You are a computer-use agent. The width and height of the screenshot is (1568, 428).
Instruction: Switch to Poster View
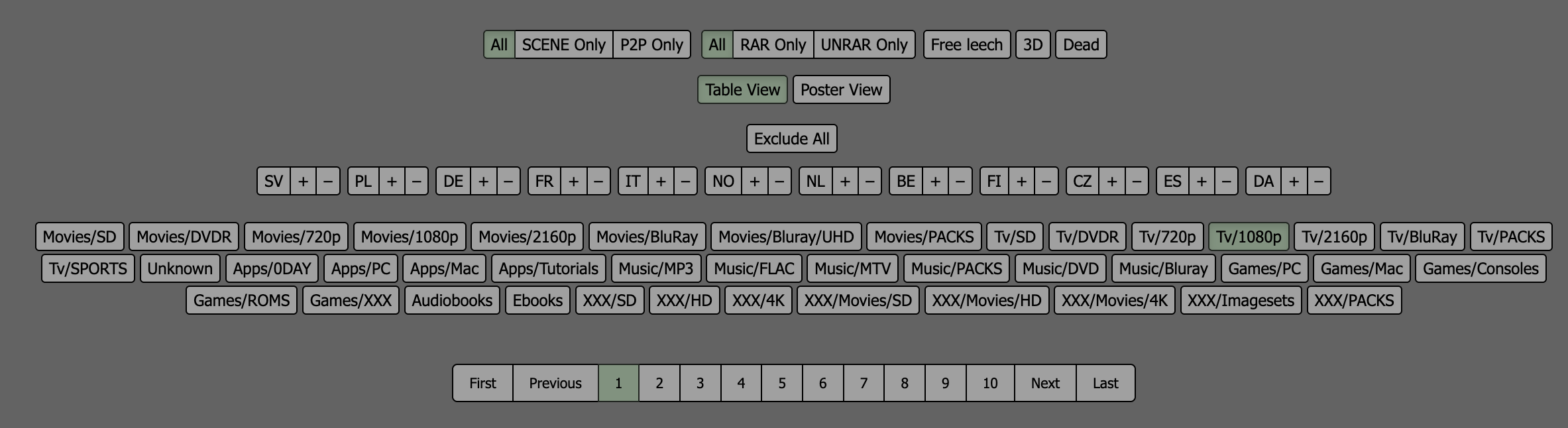click(x=841, y=90)
